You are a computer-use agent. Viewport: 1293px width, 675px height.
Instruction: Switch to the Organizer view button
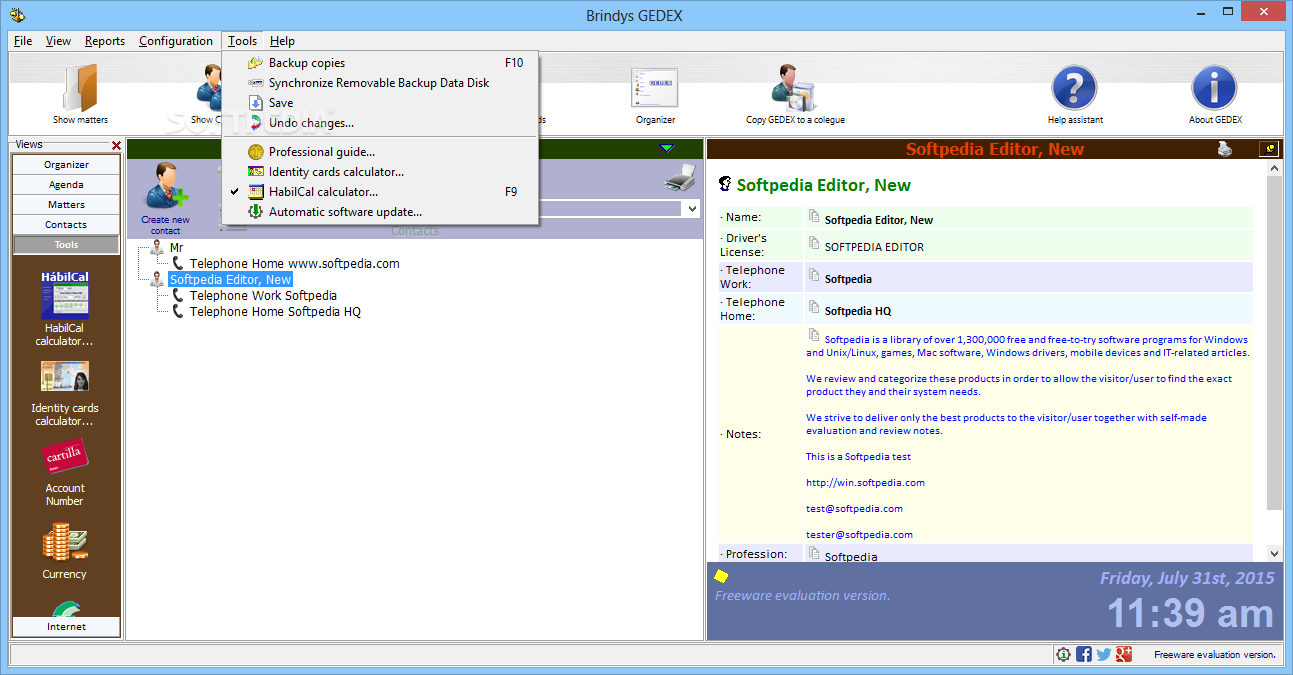click(66, 165)
